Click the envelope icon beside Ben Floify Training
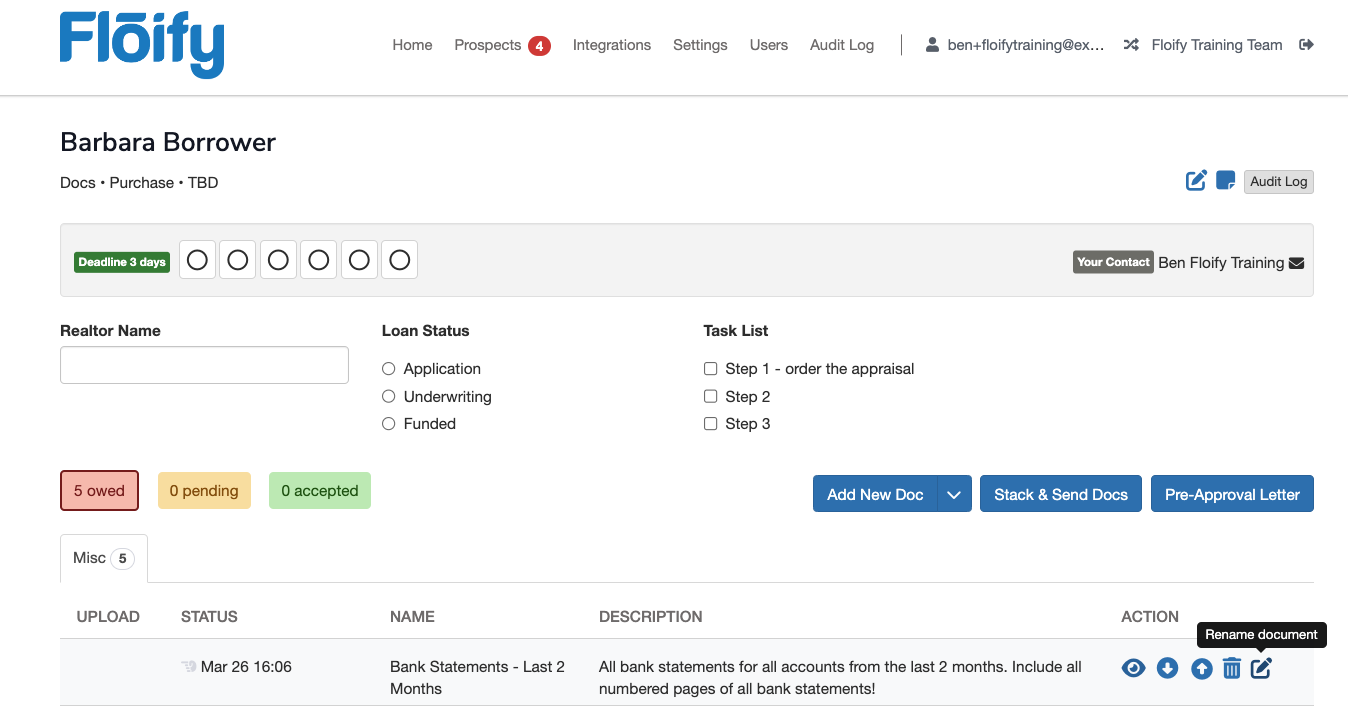Image resolution: width=1348 pixels, height=709 pixels. coord(1297,263)
